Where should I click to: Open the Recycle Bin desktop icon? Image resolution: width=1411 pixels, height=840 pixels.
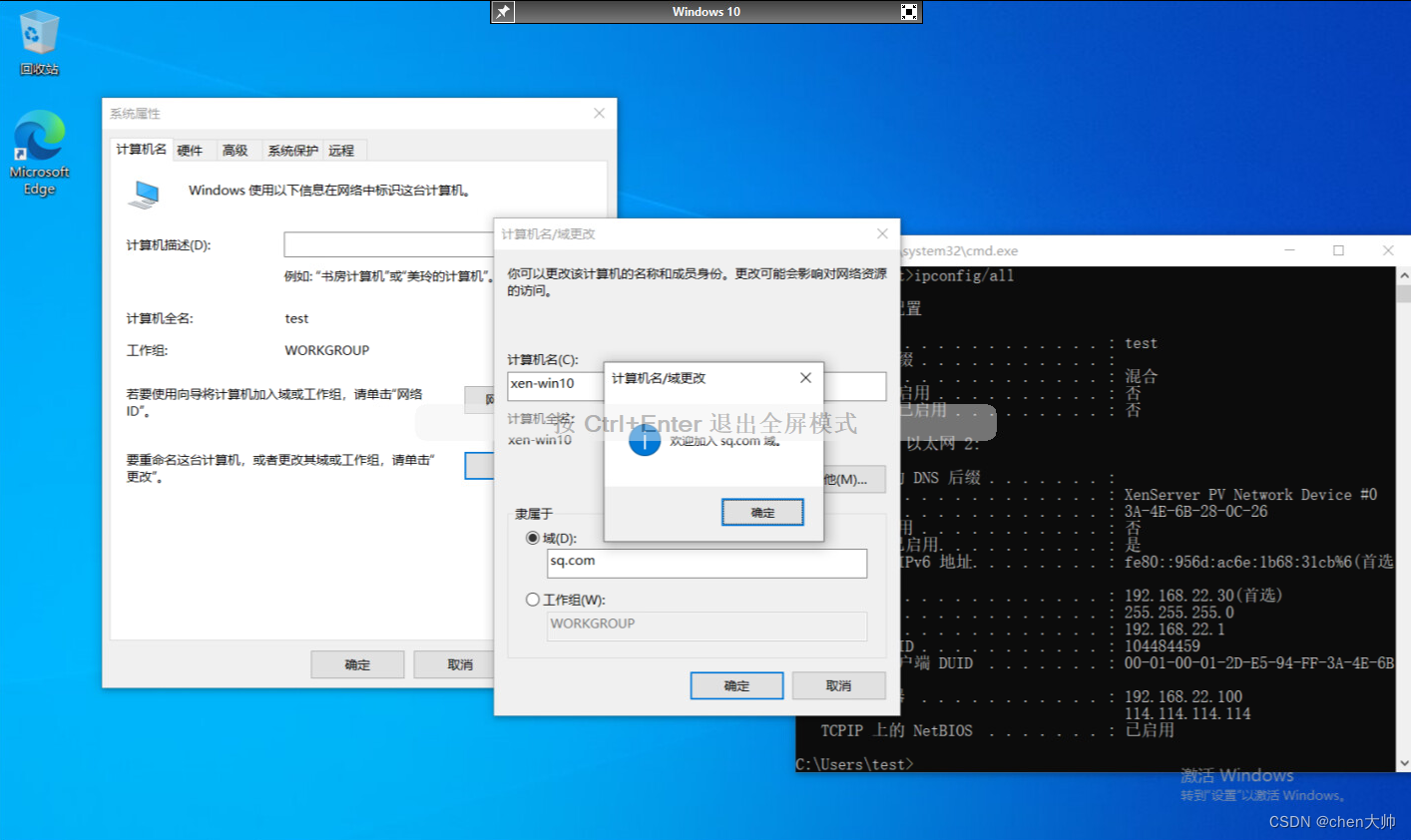pos(39,43)
